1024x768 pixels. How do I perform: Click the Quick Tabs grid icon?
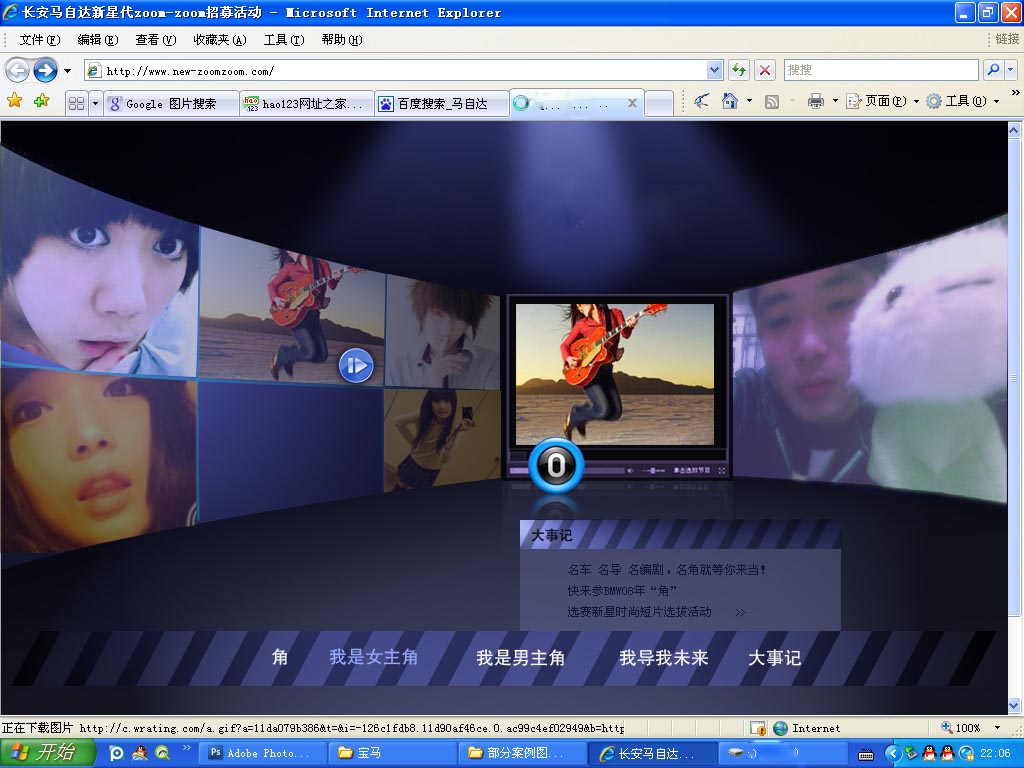(x=76, y=103)
